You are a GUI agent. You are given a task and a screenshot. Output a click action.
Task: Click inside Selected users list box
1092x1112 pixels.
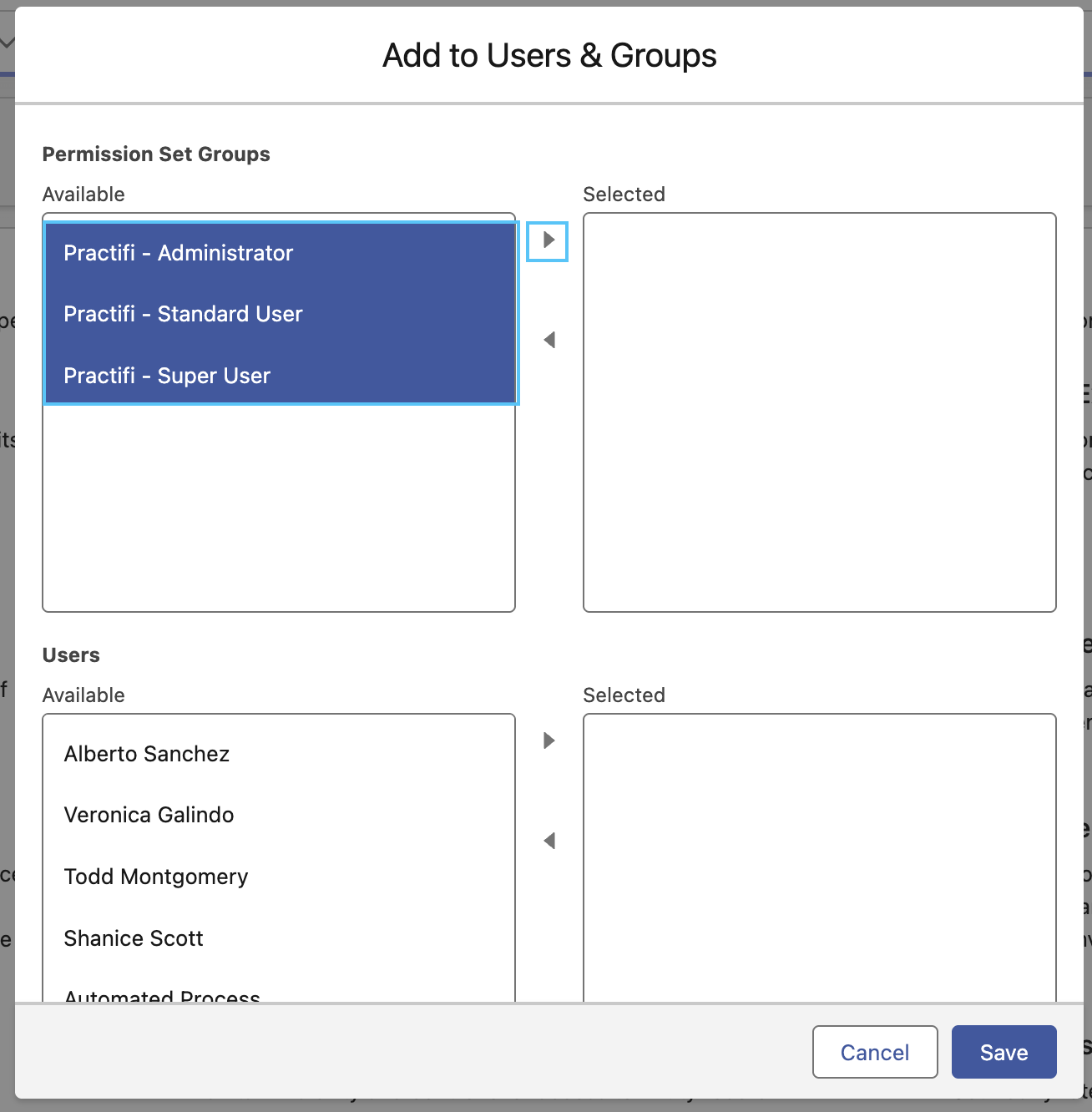point(820,858)
